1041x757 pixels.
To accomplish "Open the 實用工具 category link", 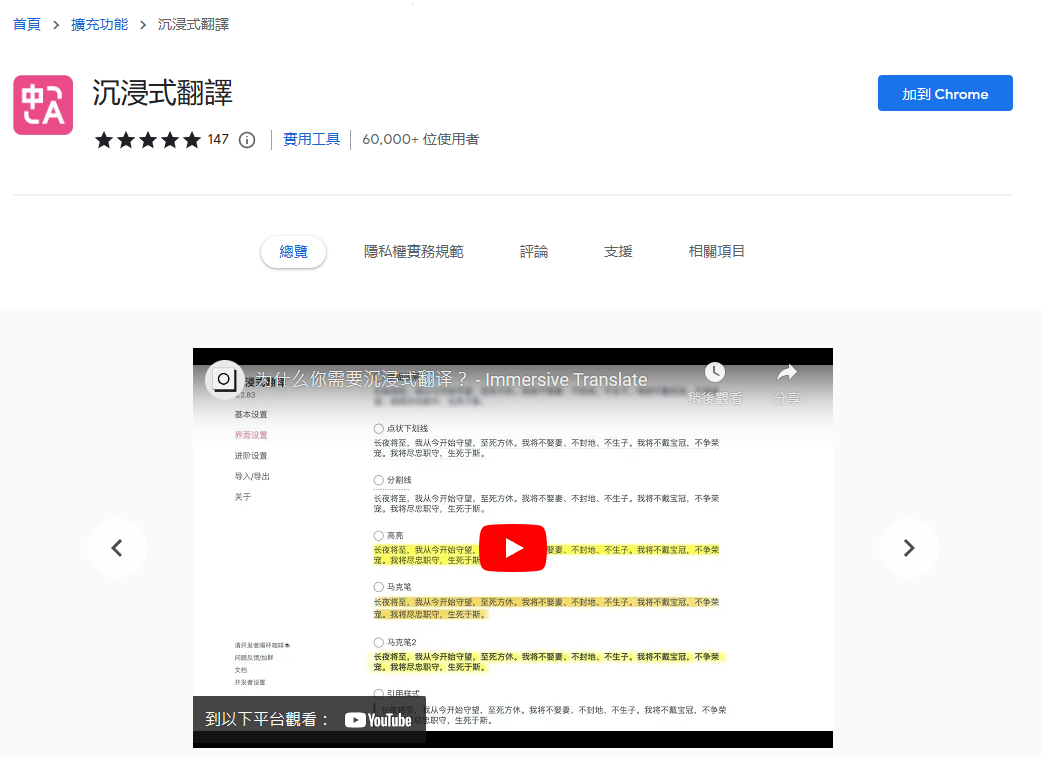I will point(311,140).
